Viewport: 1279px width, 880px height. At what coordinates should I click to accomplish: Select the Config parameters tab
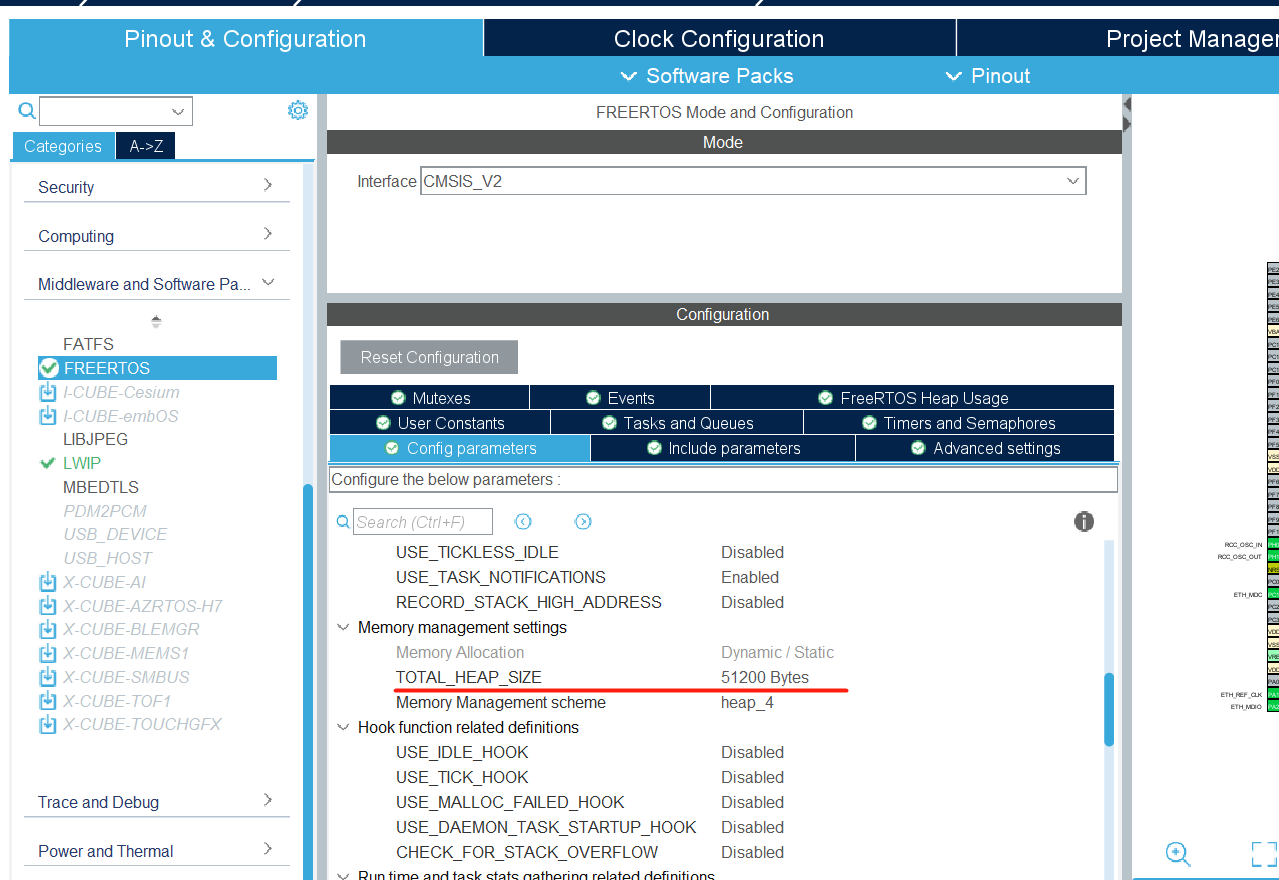click(460, 448)
